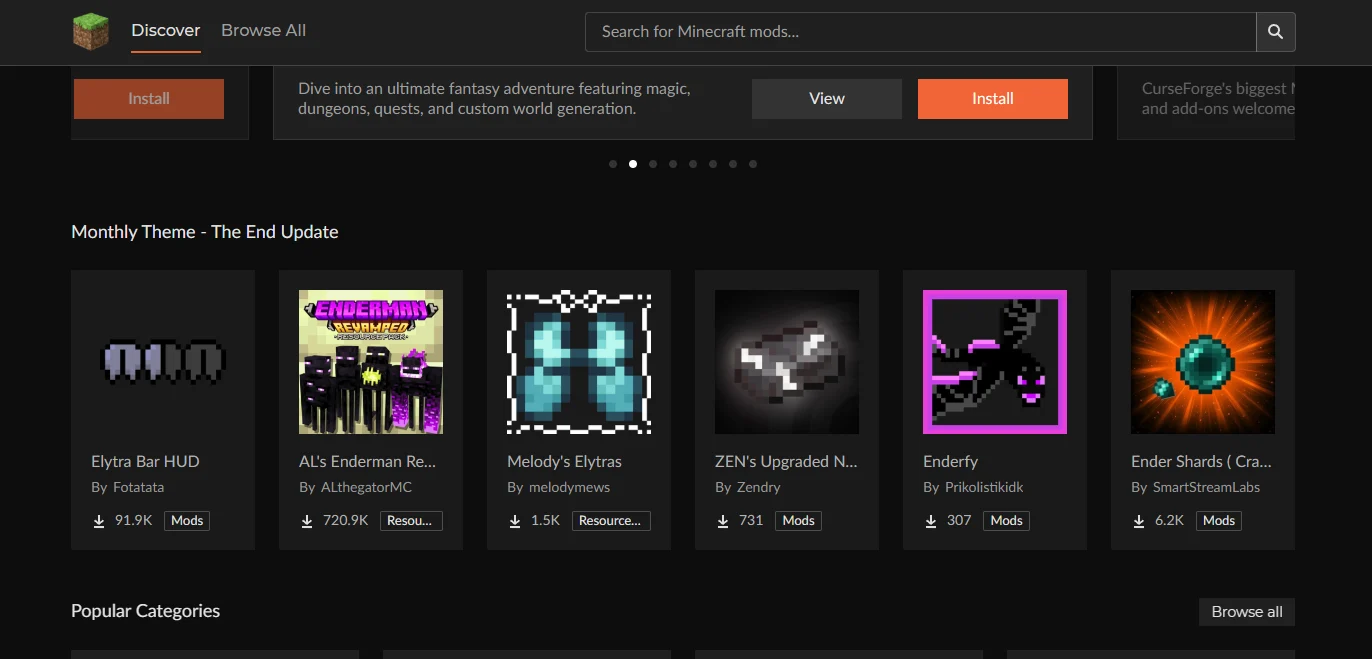
Task: Click the fantasy adventure modpack description
Action: coord(494,99)
